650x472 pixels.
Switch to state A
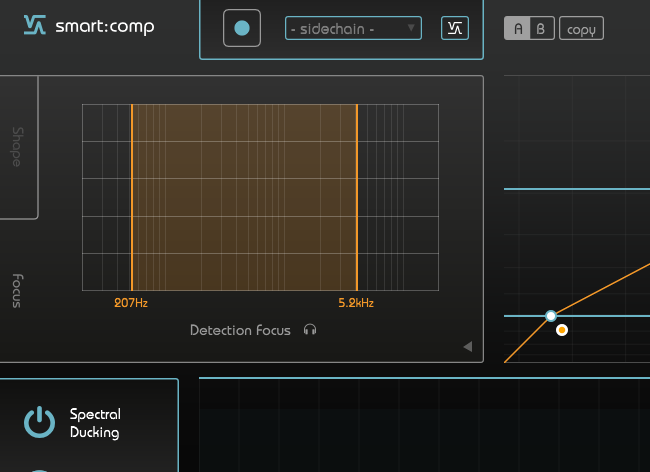517,29
